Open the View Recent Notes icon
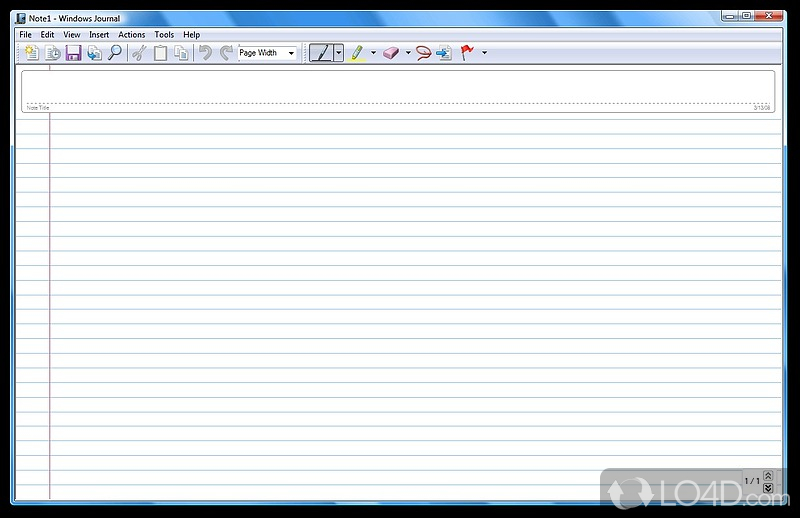The height and width of the screenshot is (518, 800). click(53, 53)
